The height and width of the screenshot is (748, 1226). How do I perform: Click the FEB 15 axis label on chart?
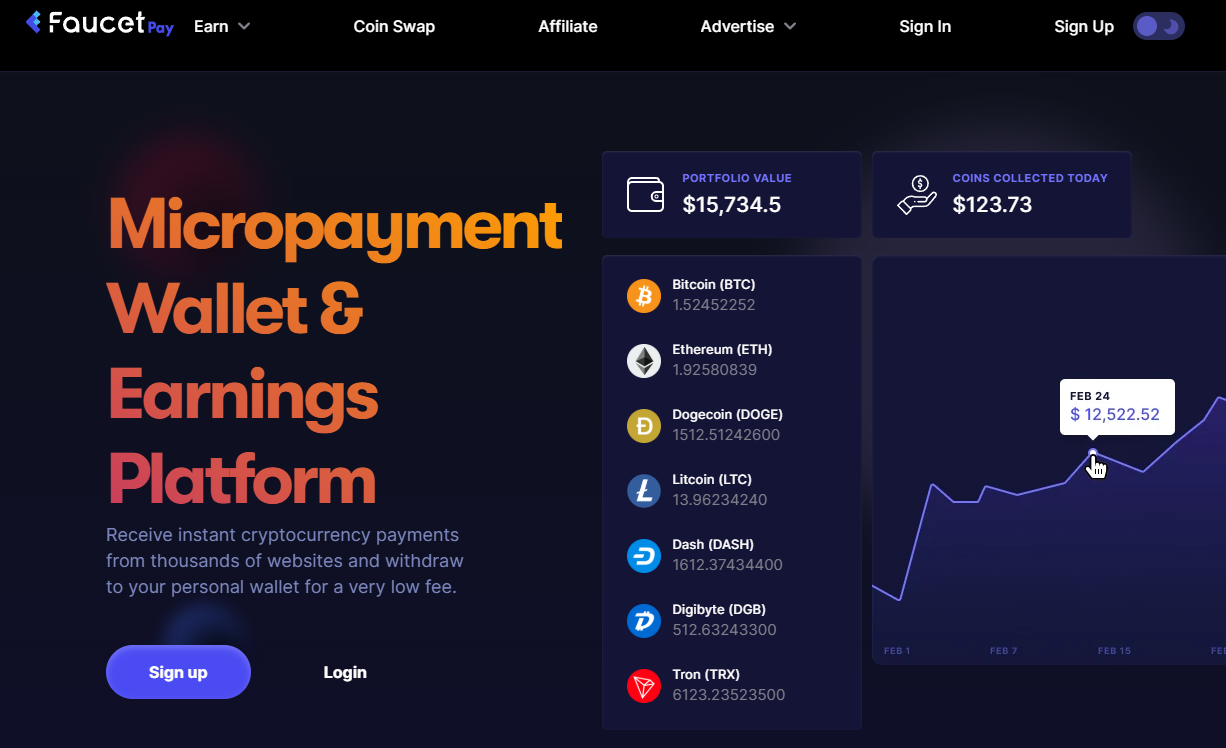point(1114,650)
